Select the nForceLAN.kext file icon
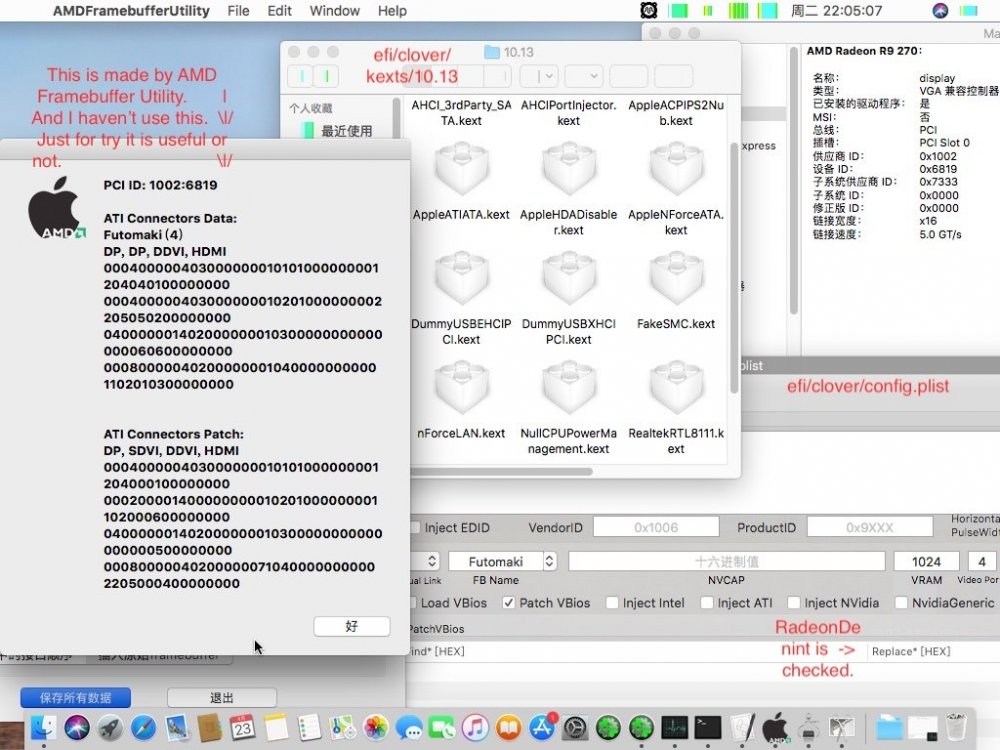1000x750 pixels. pos(461,388)
